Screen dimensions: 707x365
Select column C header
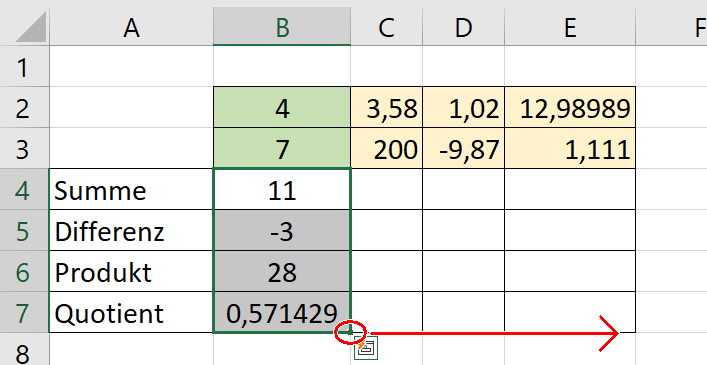pyautogui.click(x=386, y=27)
